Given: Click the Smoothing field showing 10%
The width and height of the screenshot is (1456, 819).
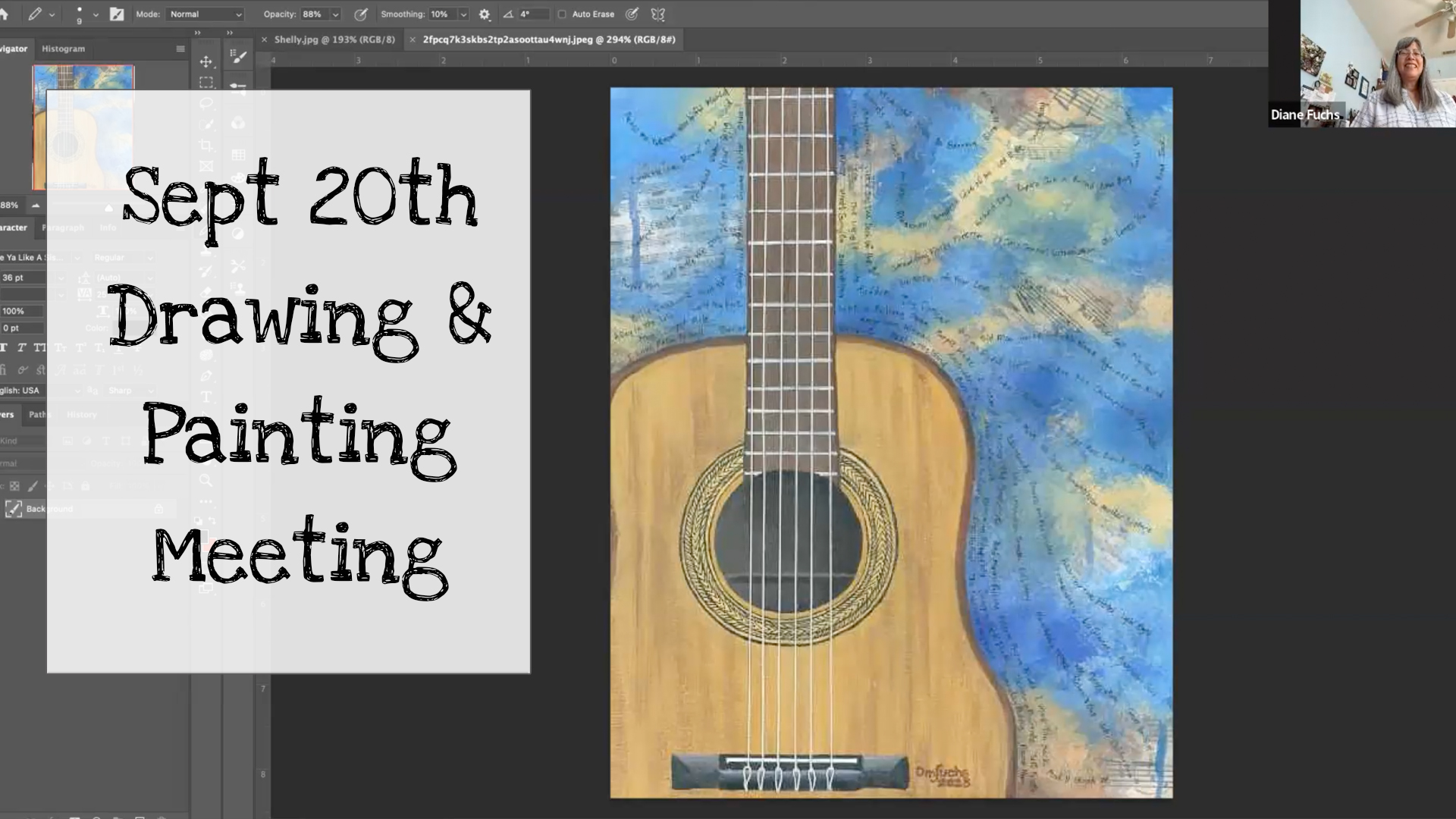Looking at the screenshot, I should pos(442,14).
